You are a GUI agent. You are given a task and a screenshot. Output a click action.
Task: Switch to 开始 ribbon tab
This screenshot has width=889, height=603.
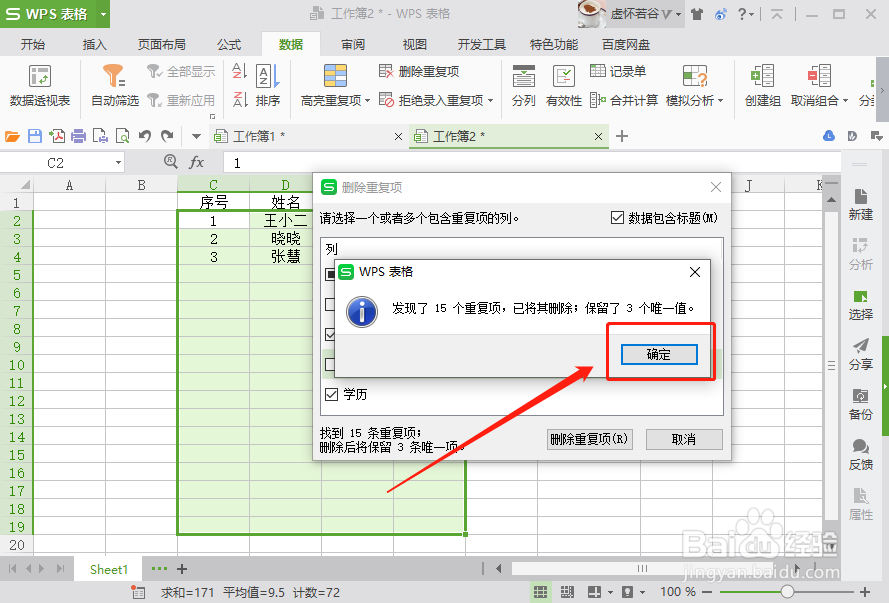[33, 44]
